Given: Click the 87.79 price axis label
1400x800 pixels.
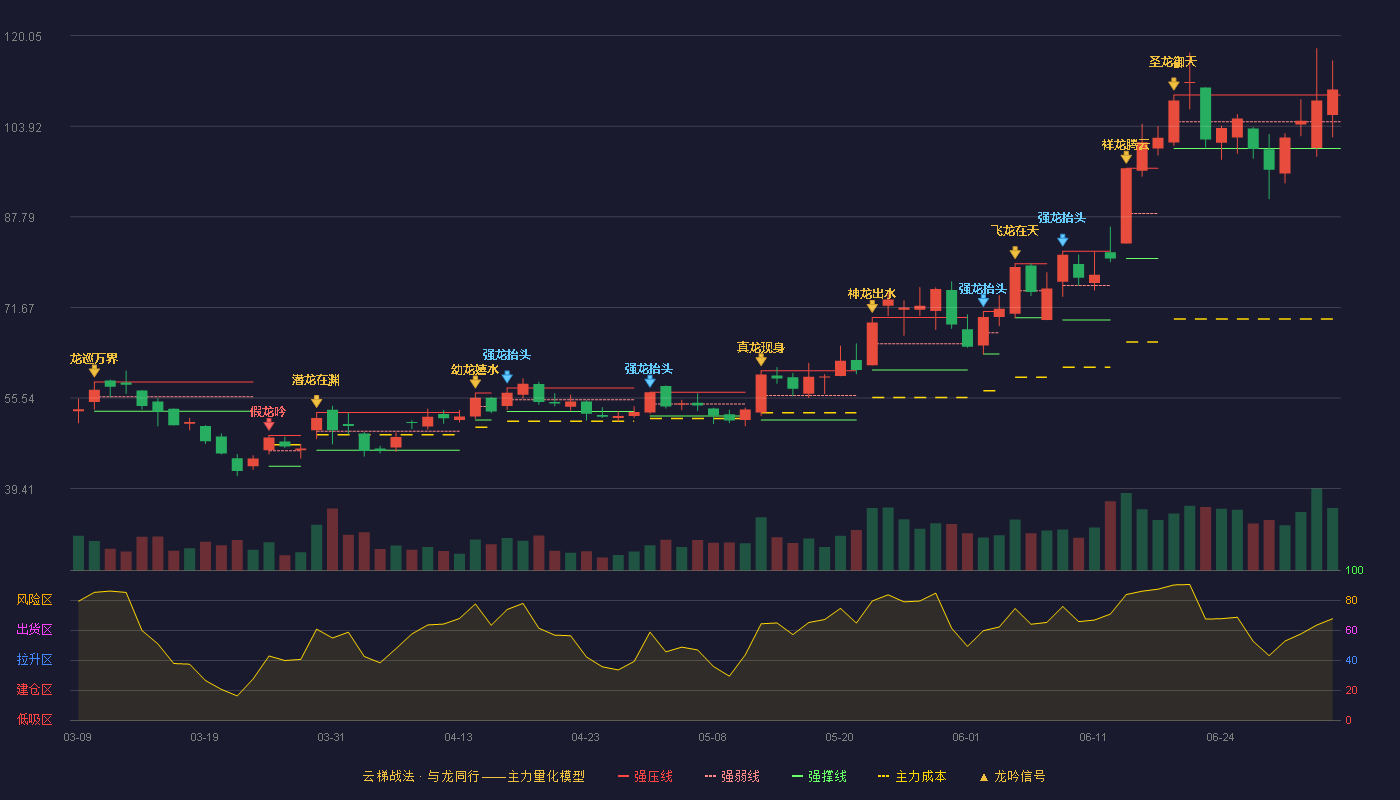Looking at the screenshot, I should [20, 218].
